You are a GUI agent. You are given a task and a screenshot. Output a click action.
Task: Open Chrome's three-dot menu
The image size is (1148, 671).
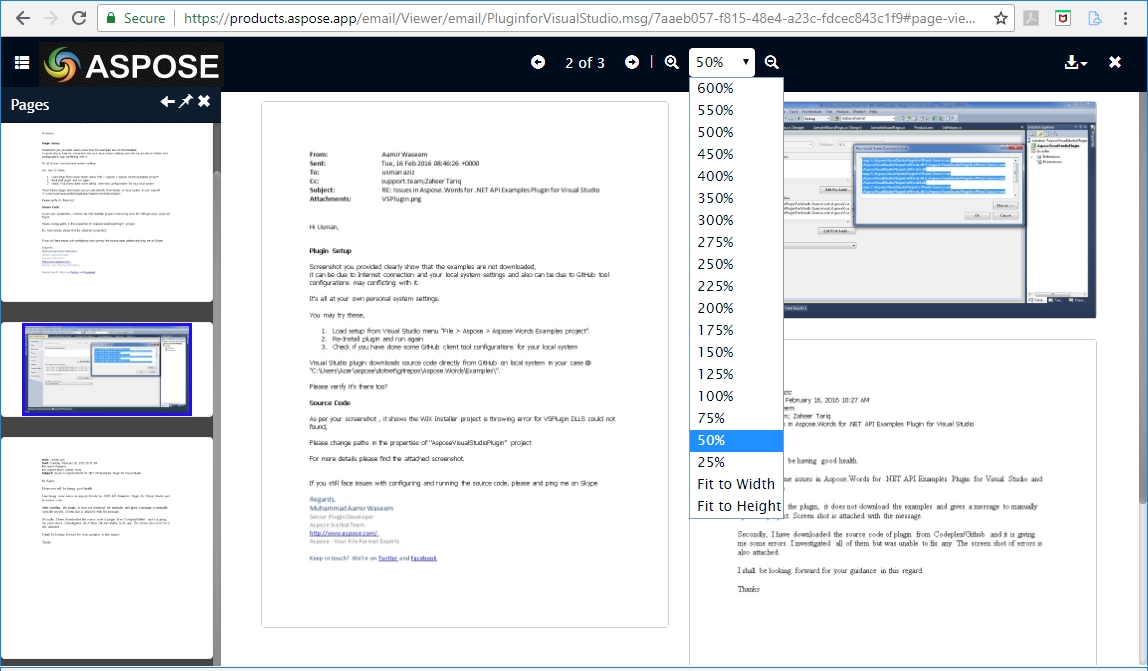click(x=1125, y=18)
